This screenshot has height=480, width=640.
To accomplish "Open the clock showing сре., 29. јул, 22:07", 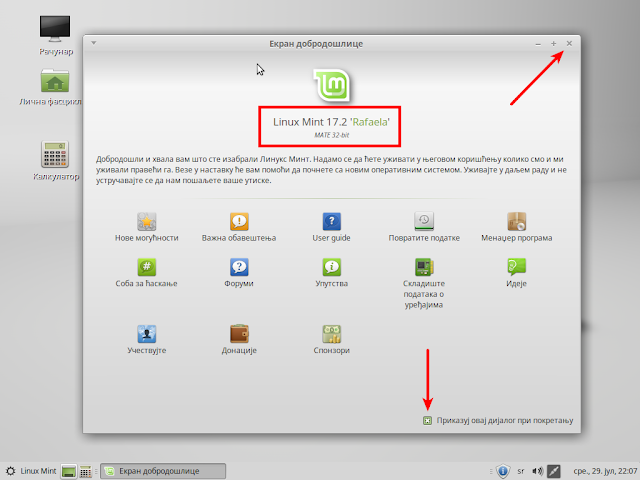I will coord(605,471).
